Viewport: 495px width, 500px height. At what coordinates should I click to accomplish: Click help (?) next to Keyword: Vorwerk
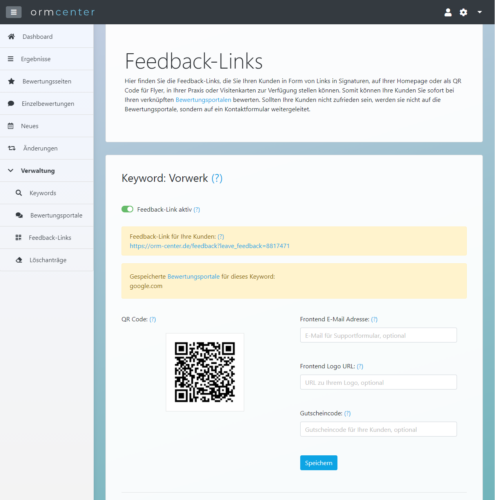217,178
